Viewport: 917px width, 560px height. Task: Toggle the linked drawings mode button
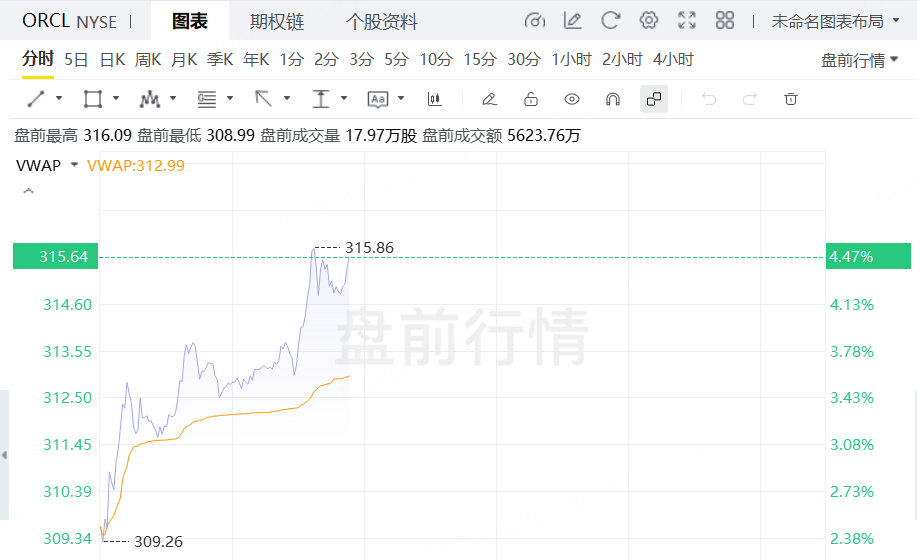tap(654, 99)
